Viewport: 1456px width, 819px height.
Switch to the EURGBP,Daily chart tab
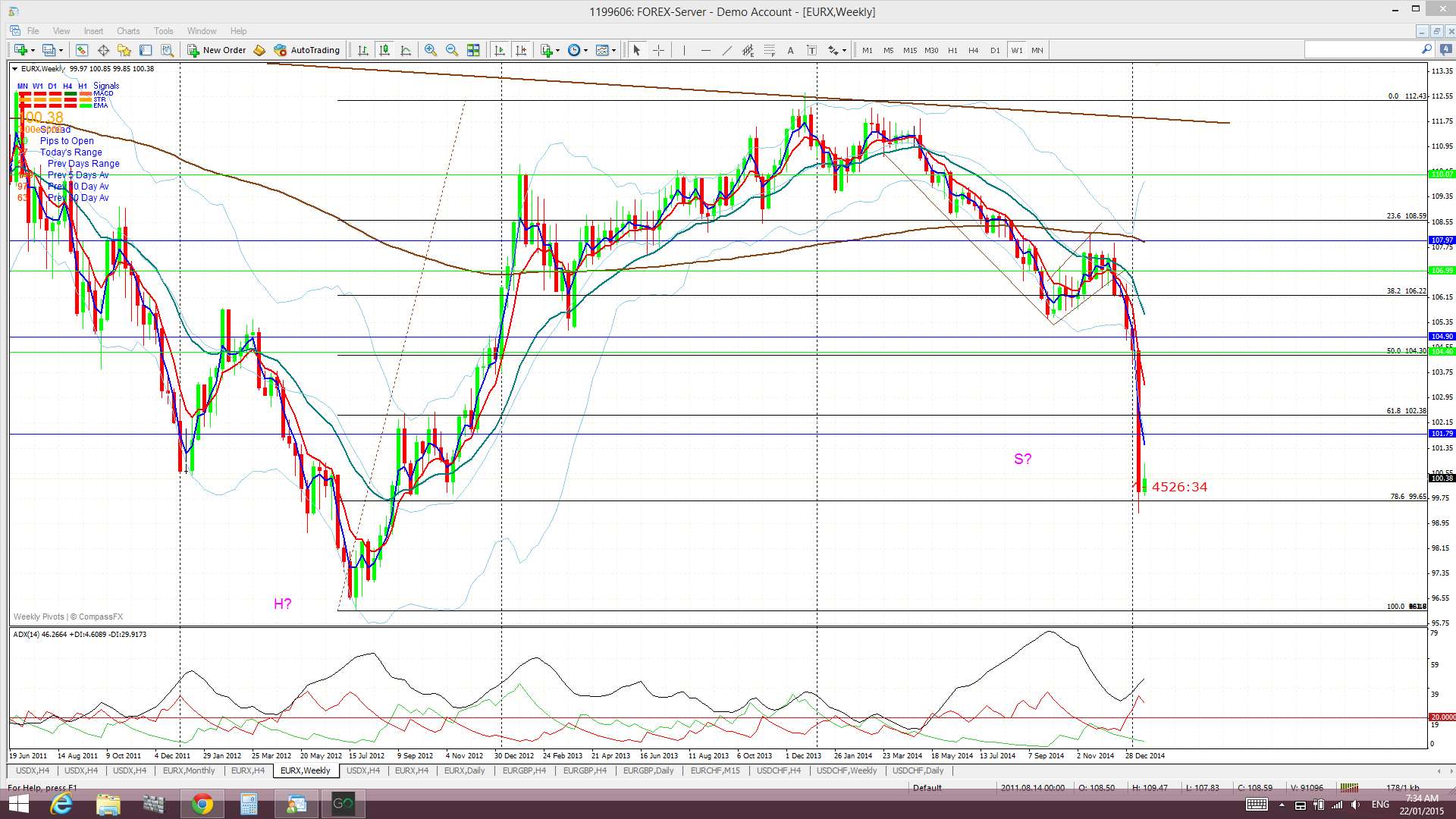[x=648, y=770]
